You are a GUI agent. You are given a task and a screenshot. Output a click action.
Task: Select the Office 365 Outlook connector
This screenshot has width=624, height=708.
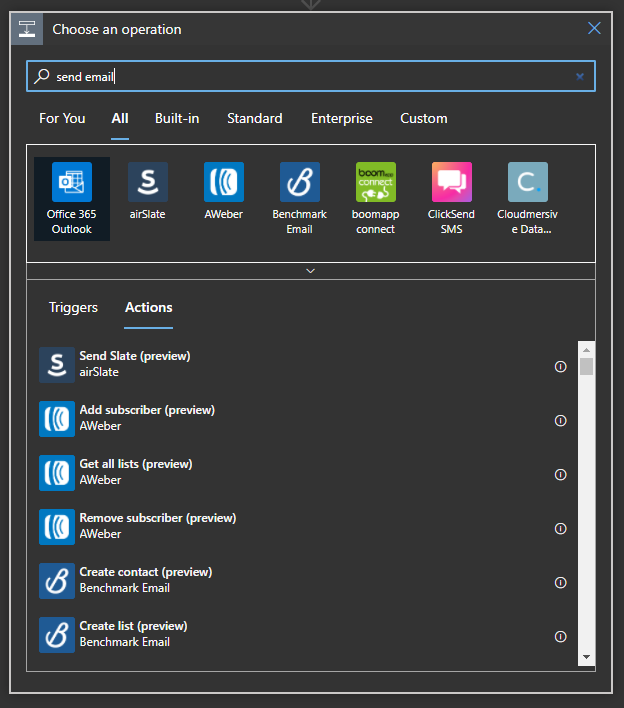pos(72,199)
